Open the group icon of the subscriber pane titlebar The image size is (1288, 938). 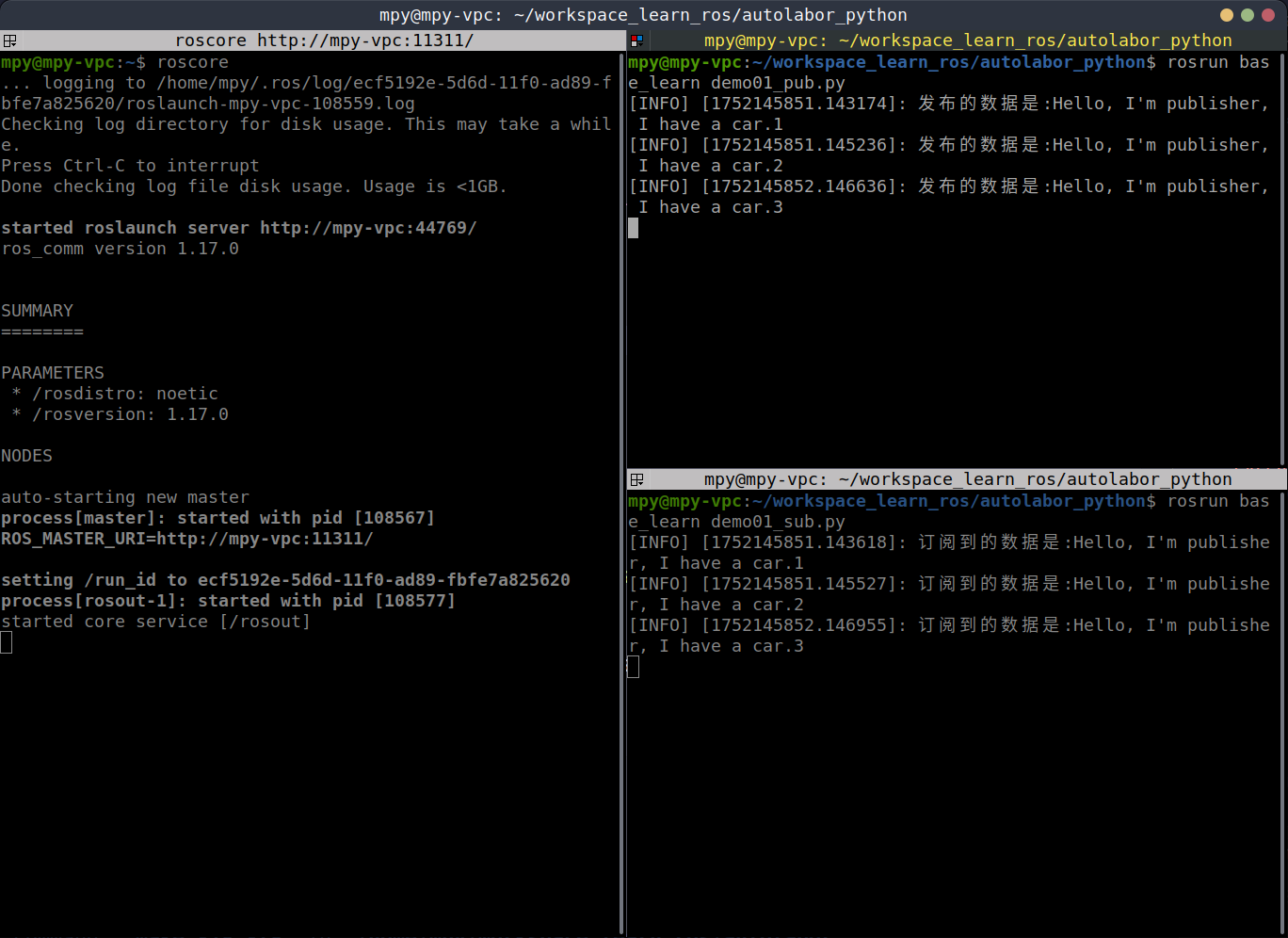pos(637,479)
